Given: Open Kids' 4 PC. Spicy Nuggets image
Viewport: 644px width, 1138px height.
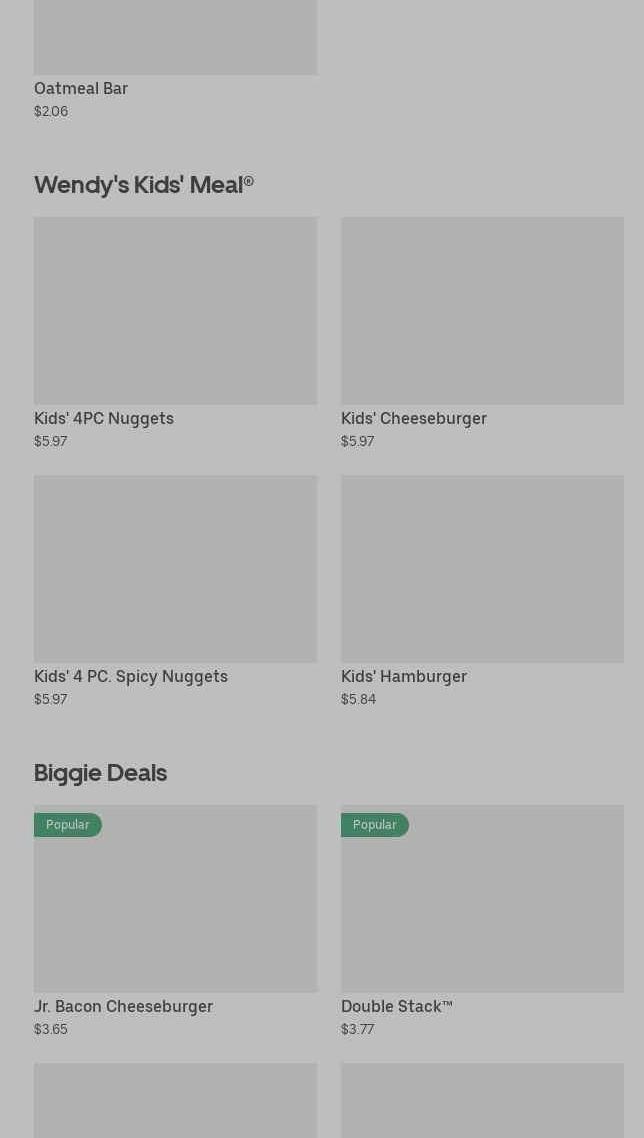Looking at the screenshot, I should [x=176, y=569].
